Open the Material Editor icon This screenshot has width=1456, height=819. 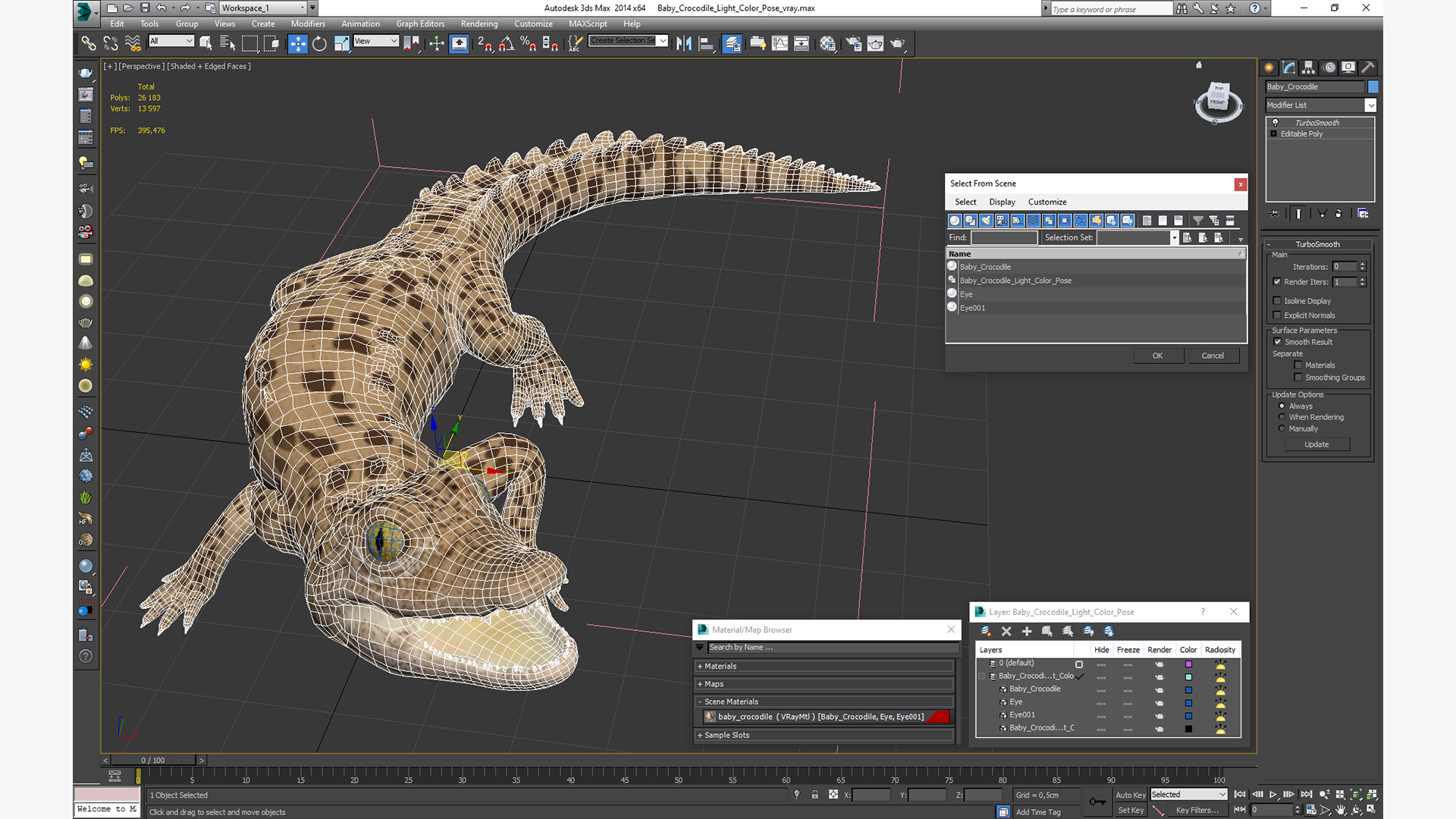827,44
